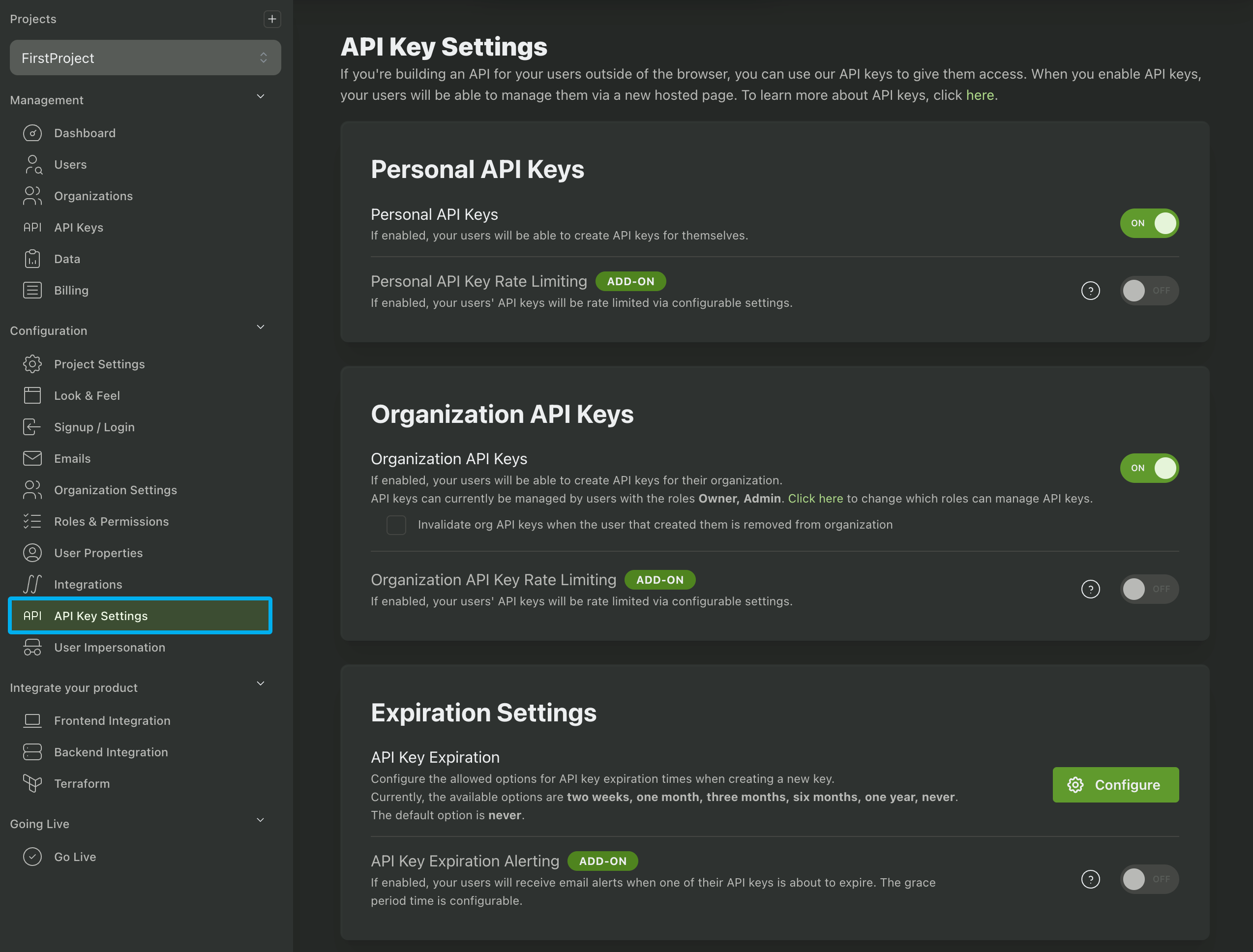
Task: Click the Configure expiration button
Action: coord(1115,785)
